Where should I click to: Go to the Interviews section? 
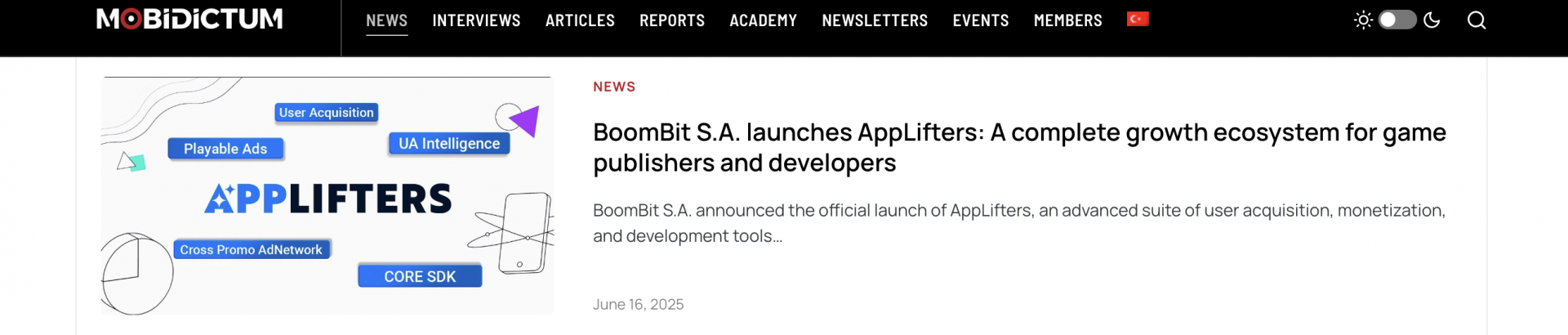[476, 20]
